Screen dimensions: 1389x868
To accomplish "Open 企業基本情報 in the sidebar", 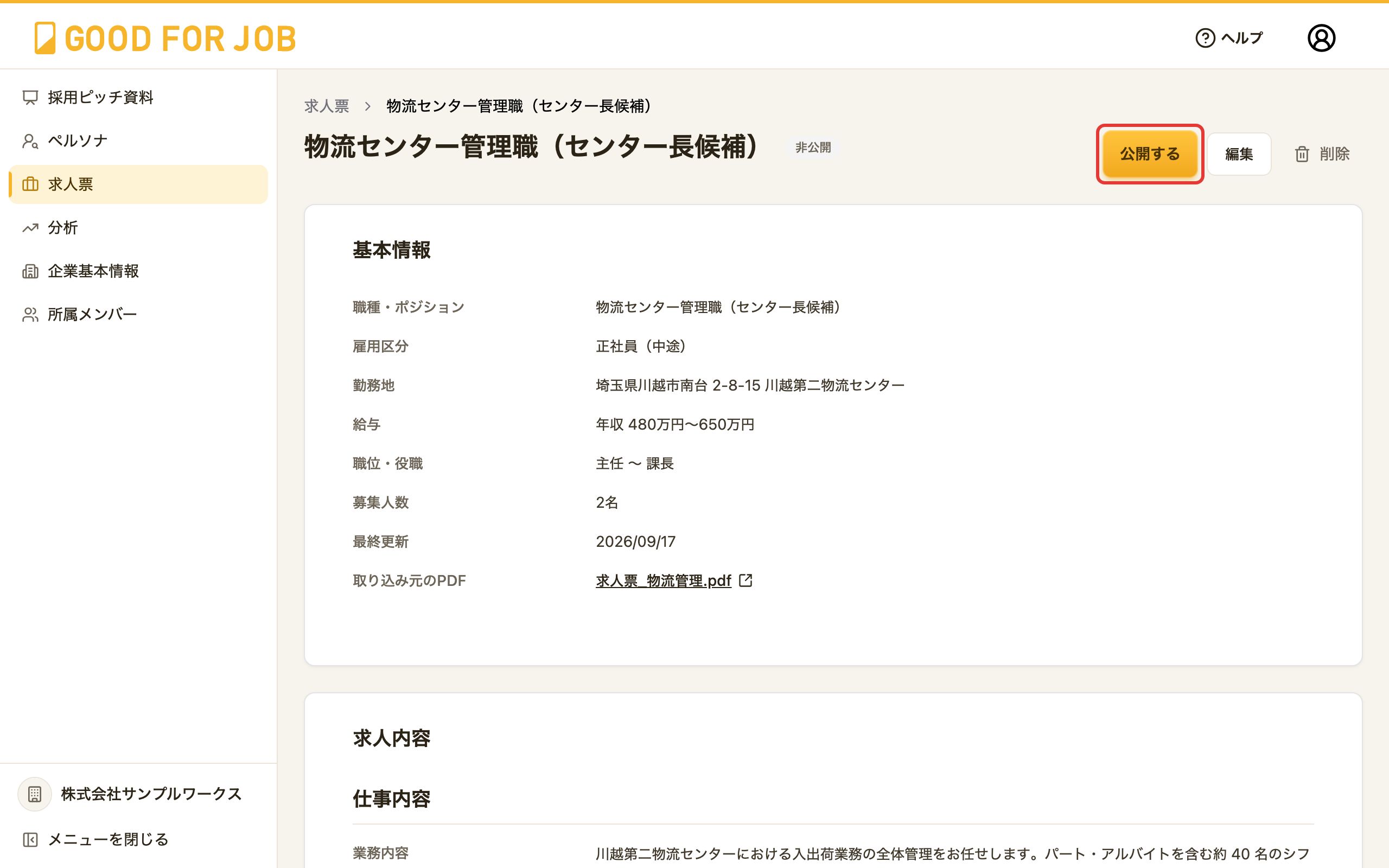I will coord(138,271).
